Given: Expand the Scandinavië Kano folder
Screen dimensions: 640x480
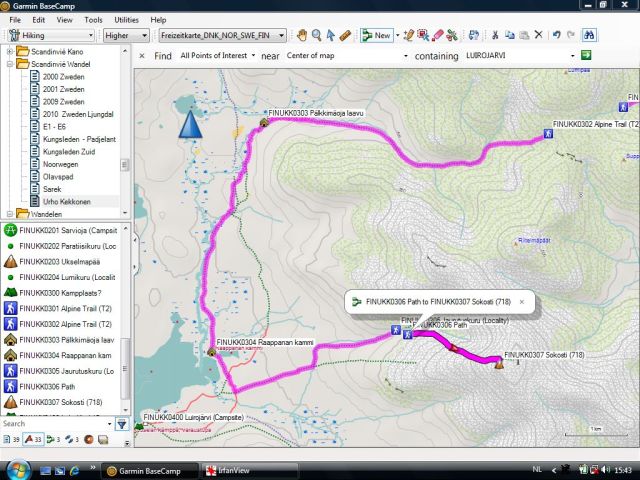Looking at the screenshot, I should pyautogui.click(x=10, y=51).
